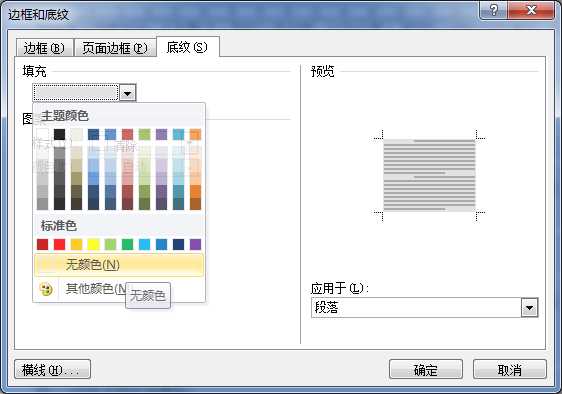Close the 边框和底纹 dialog
This screenshot has width=562, height=394.
[x=531, y=10]
